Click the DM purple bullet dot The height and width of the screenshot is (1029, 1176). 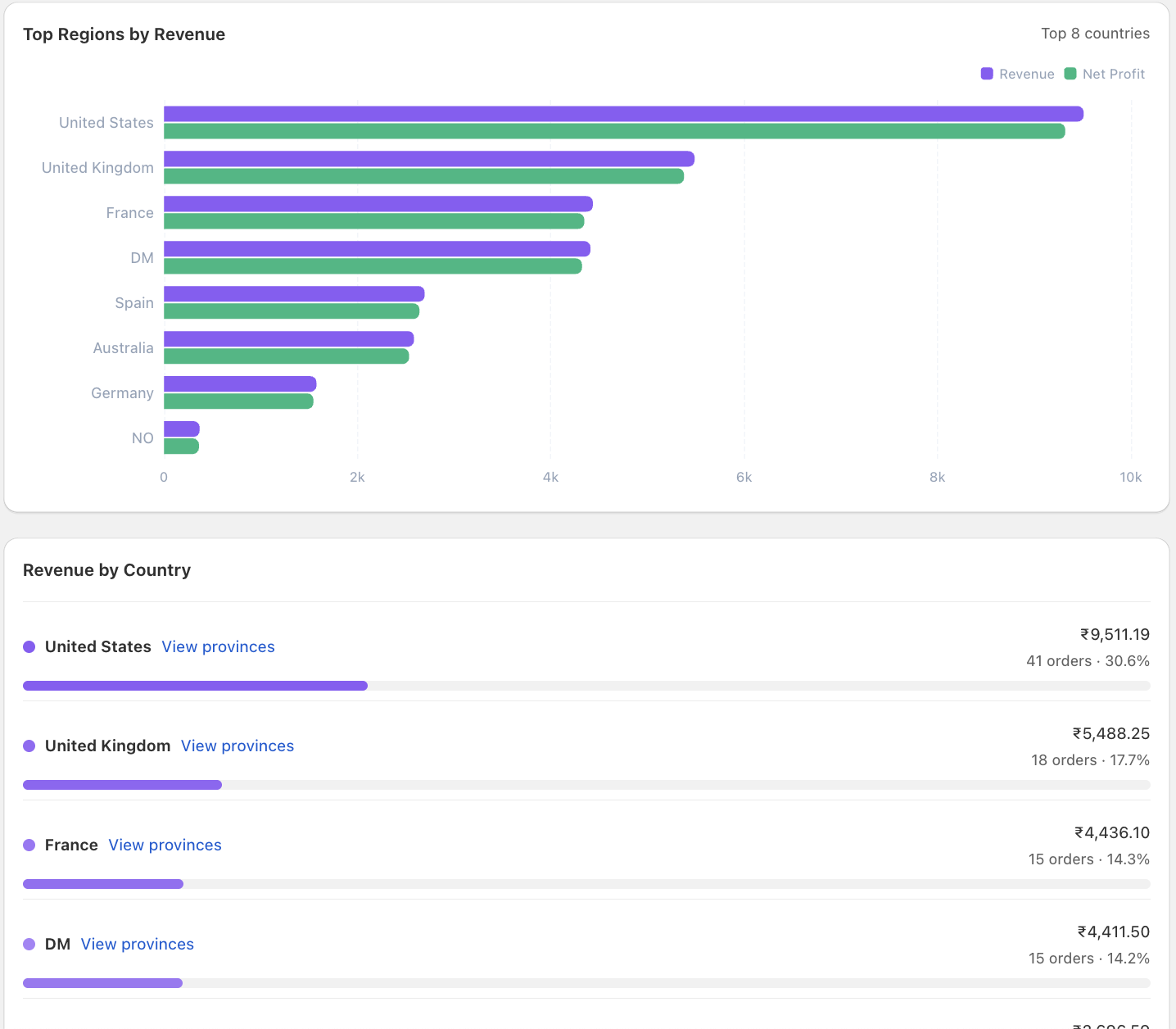pyautogui.click(x=29, y=944)
